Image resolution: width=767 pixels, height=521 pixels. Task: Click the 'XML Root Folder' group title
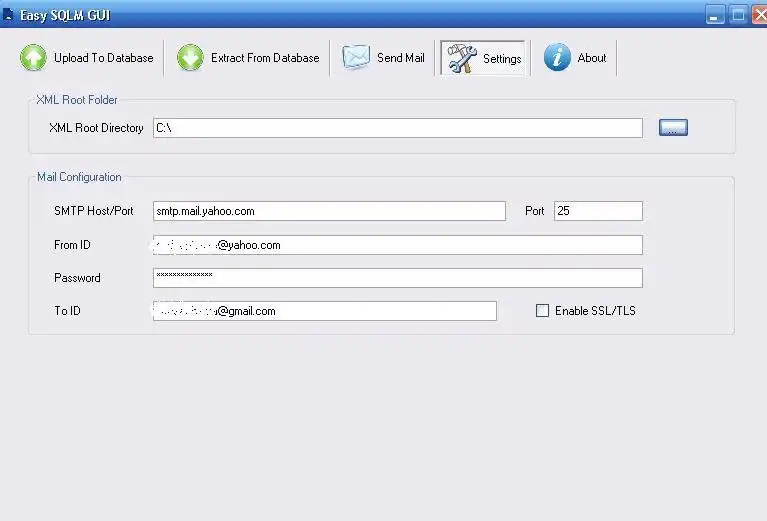(77, 100)
